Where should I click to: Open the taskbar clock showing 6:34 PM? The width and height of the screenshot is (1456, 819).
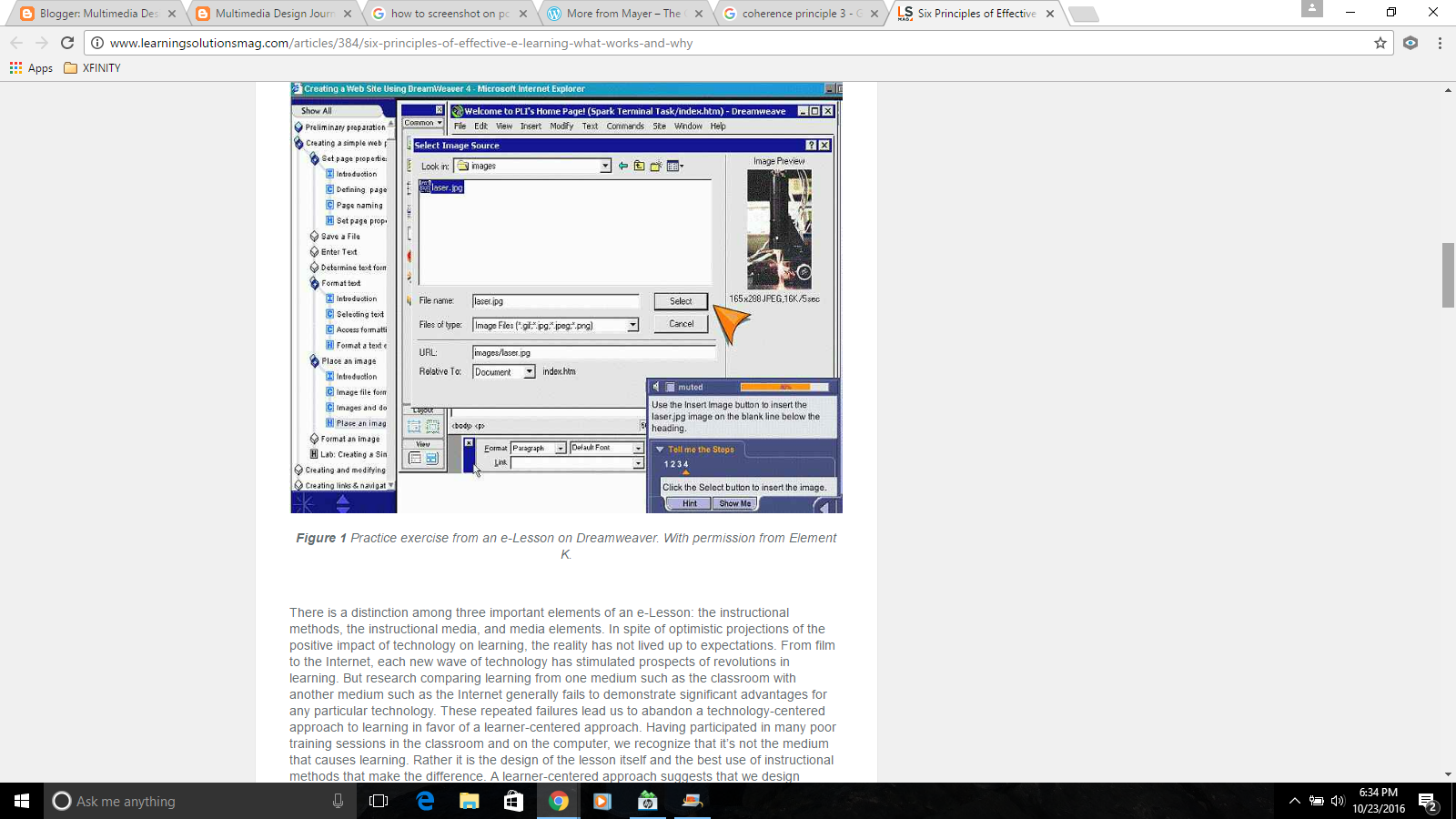coord(1378,801)
